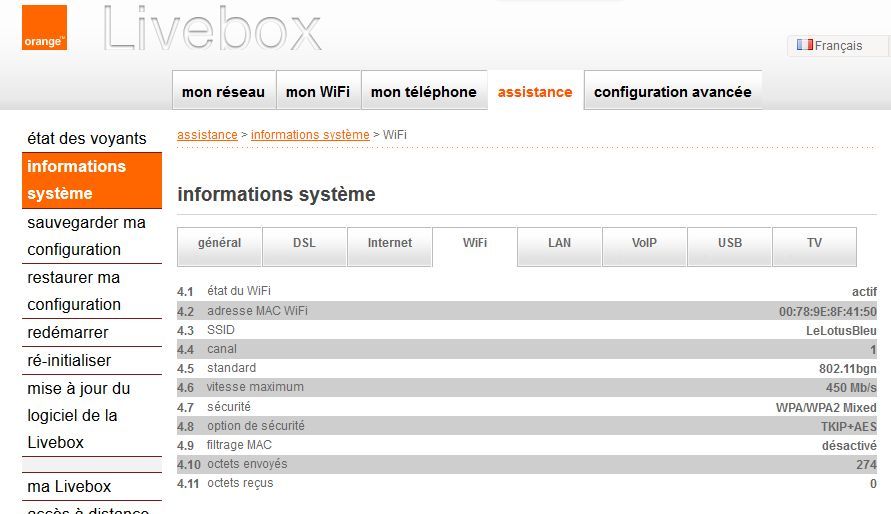Open état des voyants sidebar item
Viewport: 891px width, 514px height.
(87, 139)
